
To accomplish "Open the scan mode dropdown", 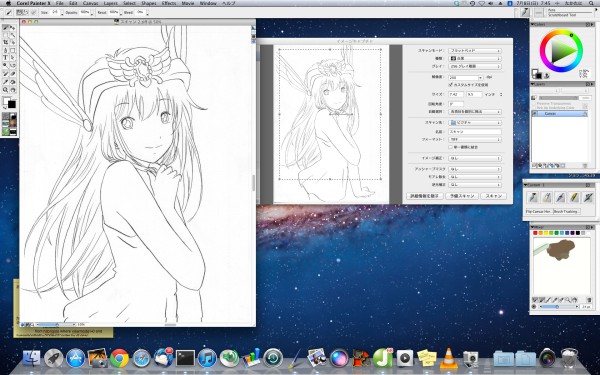I will coord(474,51).
